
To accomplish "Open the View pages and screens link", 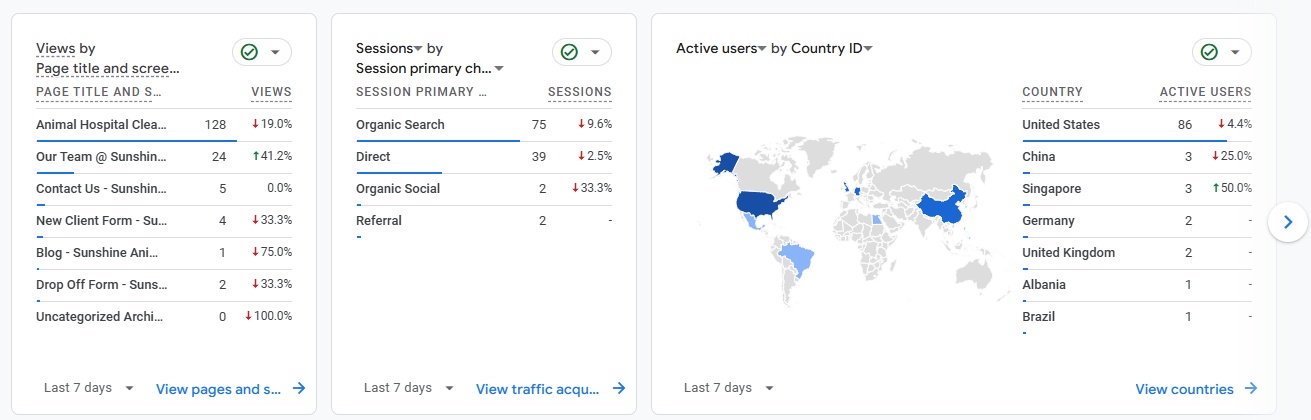I will tap(219, 389).
